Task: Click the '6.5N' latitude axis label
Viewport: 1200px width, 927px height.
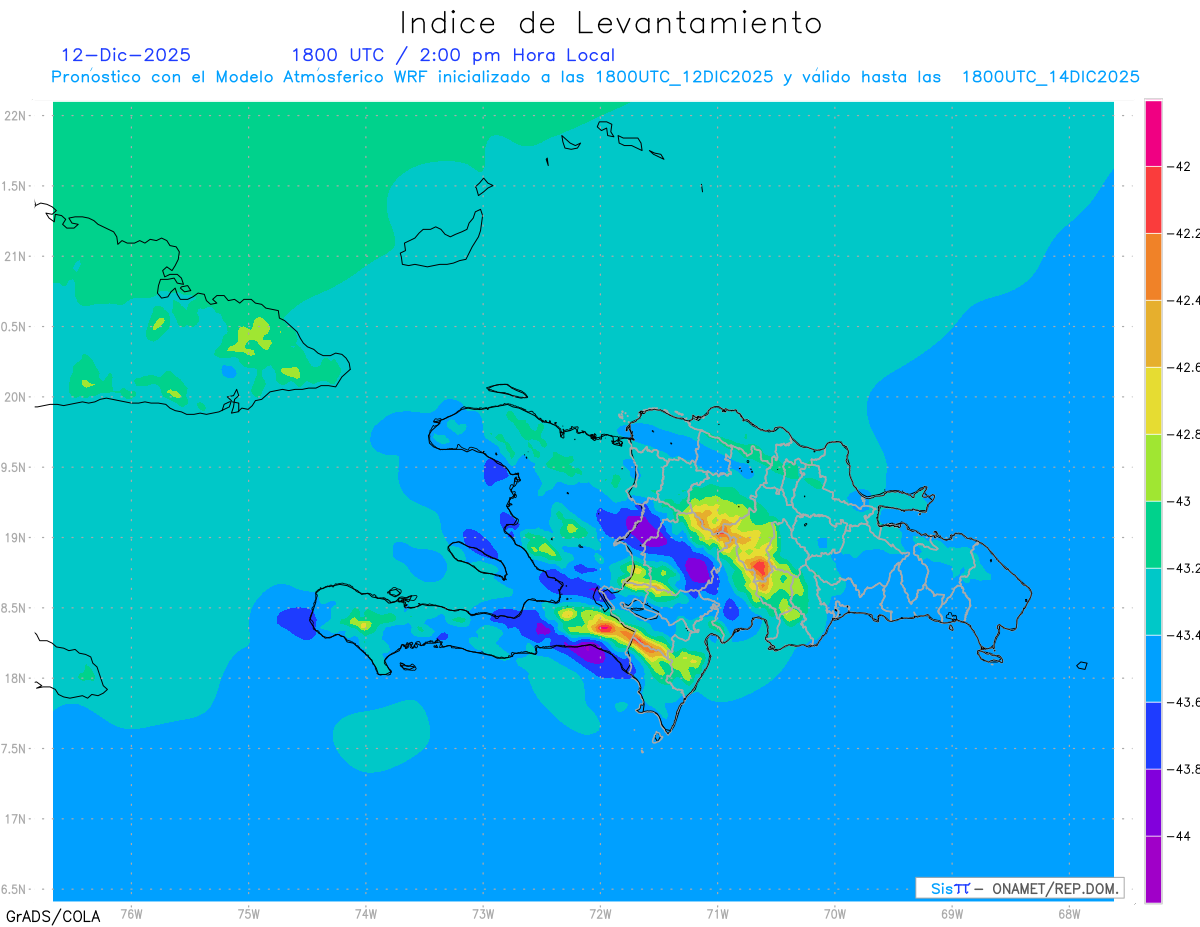Action: (x=15, y=889)
